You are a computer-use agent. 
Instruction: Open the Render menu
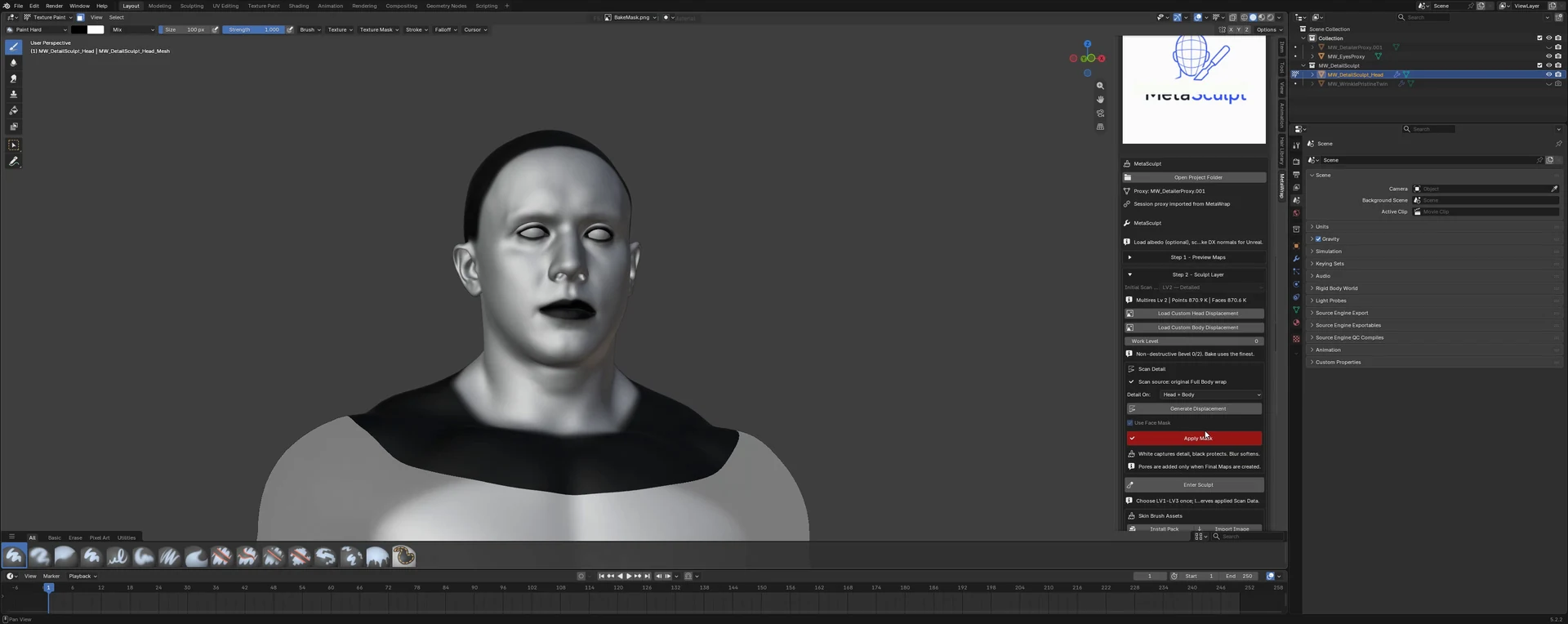coord(54,6)
